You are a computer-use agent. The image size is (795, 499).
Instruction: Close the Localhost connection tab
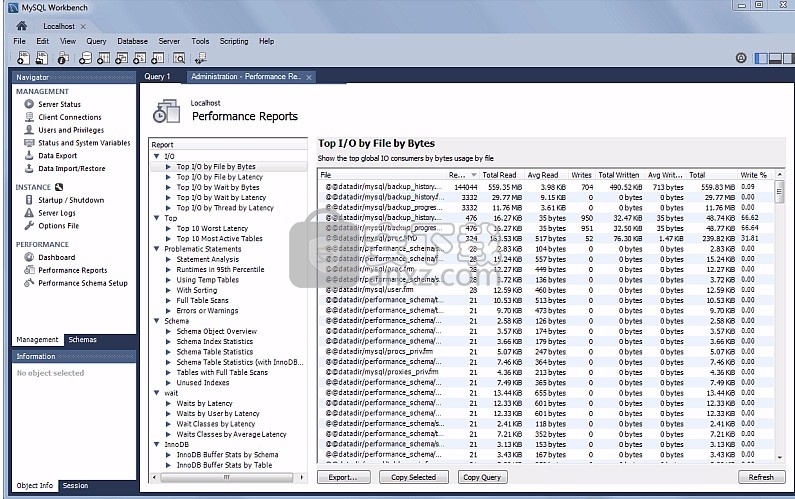[83, 26]
